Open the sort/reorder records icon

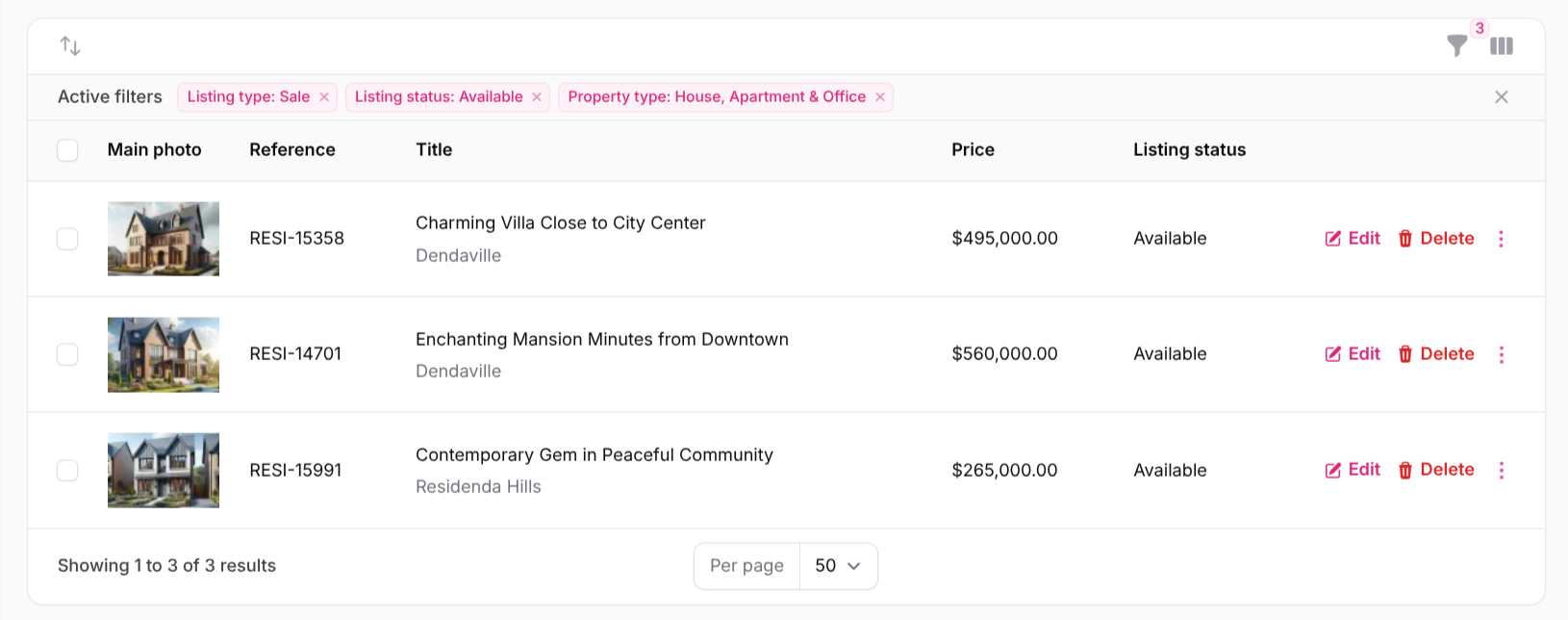coord(70,45)
